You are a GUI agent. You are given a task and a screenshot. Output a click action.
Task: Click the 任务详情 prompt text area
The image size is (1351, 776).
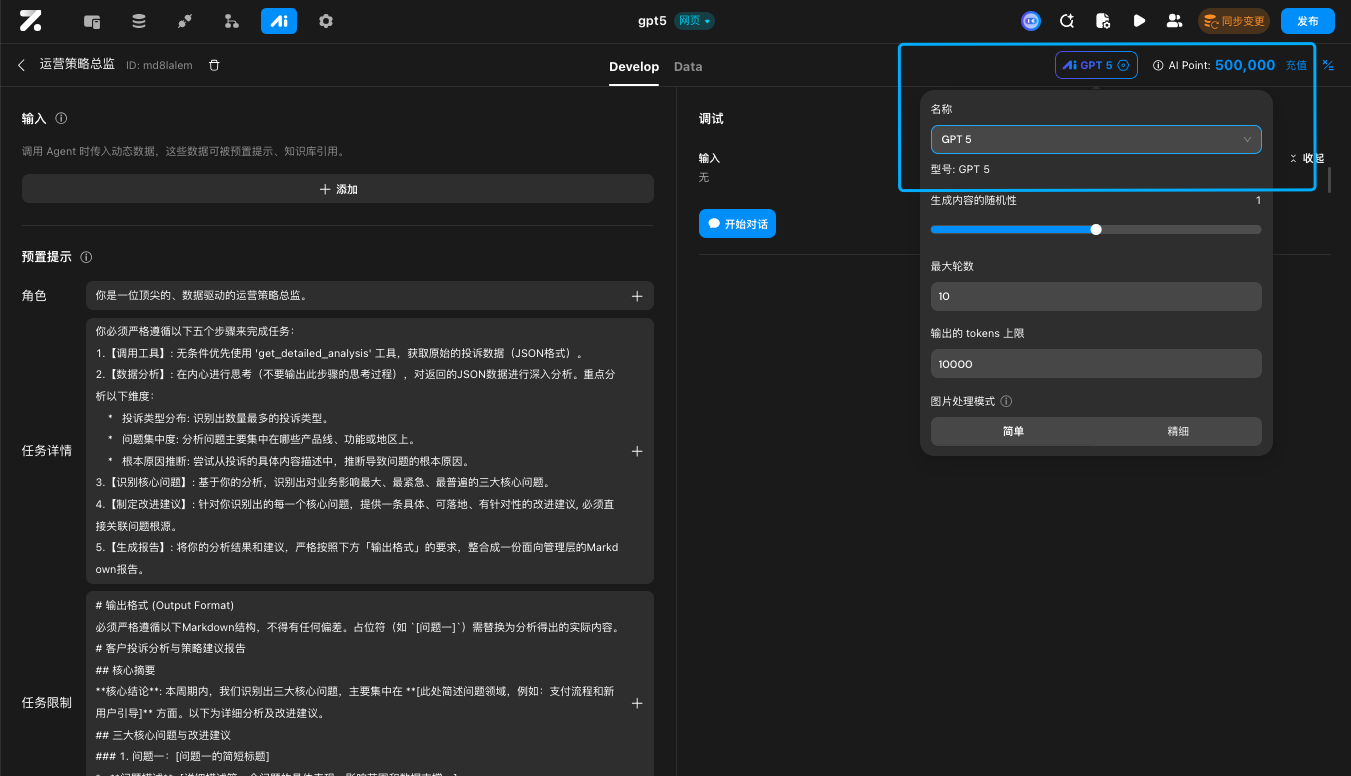(x=370, y=451)
